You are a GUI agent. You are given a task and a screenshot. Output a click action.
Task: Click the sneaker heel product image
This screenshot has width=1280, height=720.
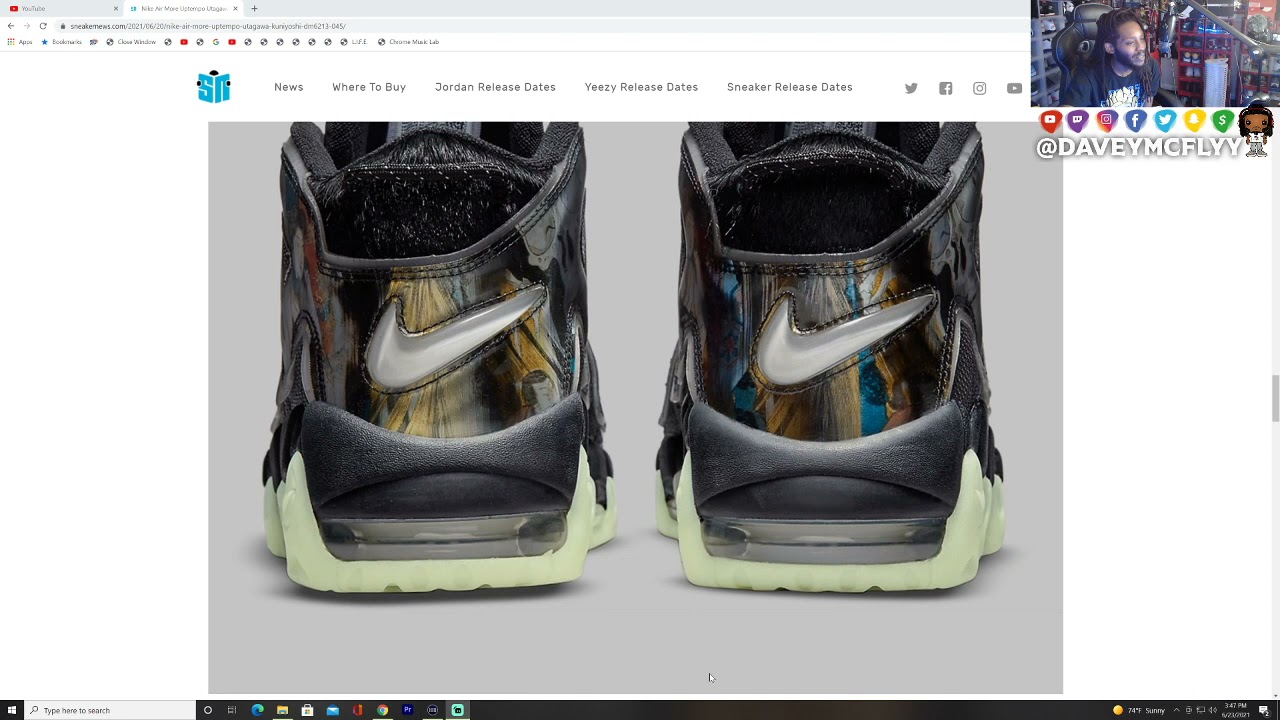635,407
